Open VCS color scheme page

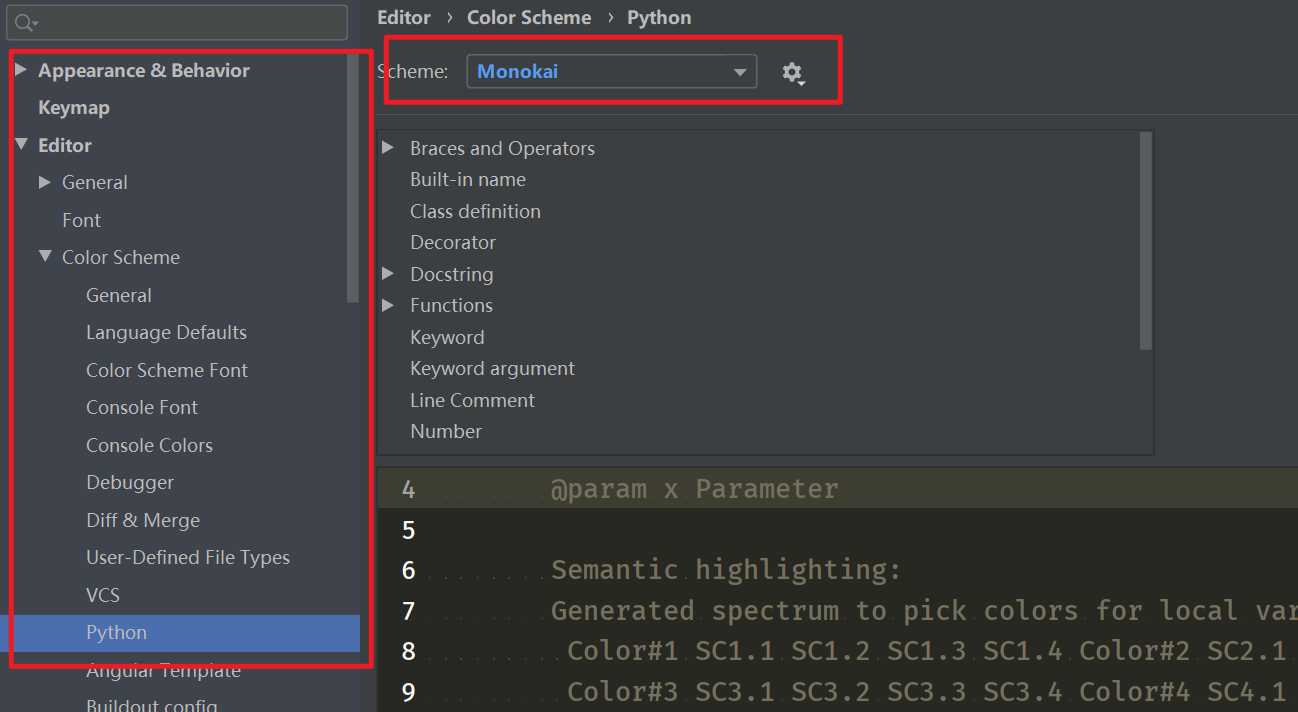[x=103, y=595]
